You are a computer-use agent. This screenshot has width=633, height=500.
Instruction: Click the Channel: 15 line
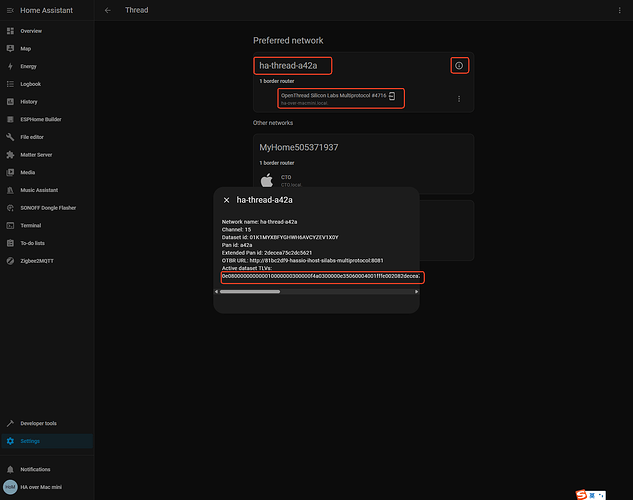(x=236, y=230)
